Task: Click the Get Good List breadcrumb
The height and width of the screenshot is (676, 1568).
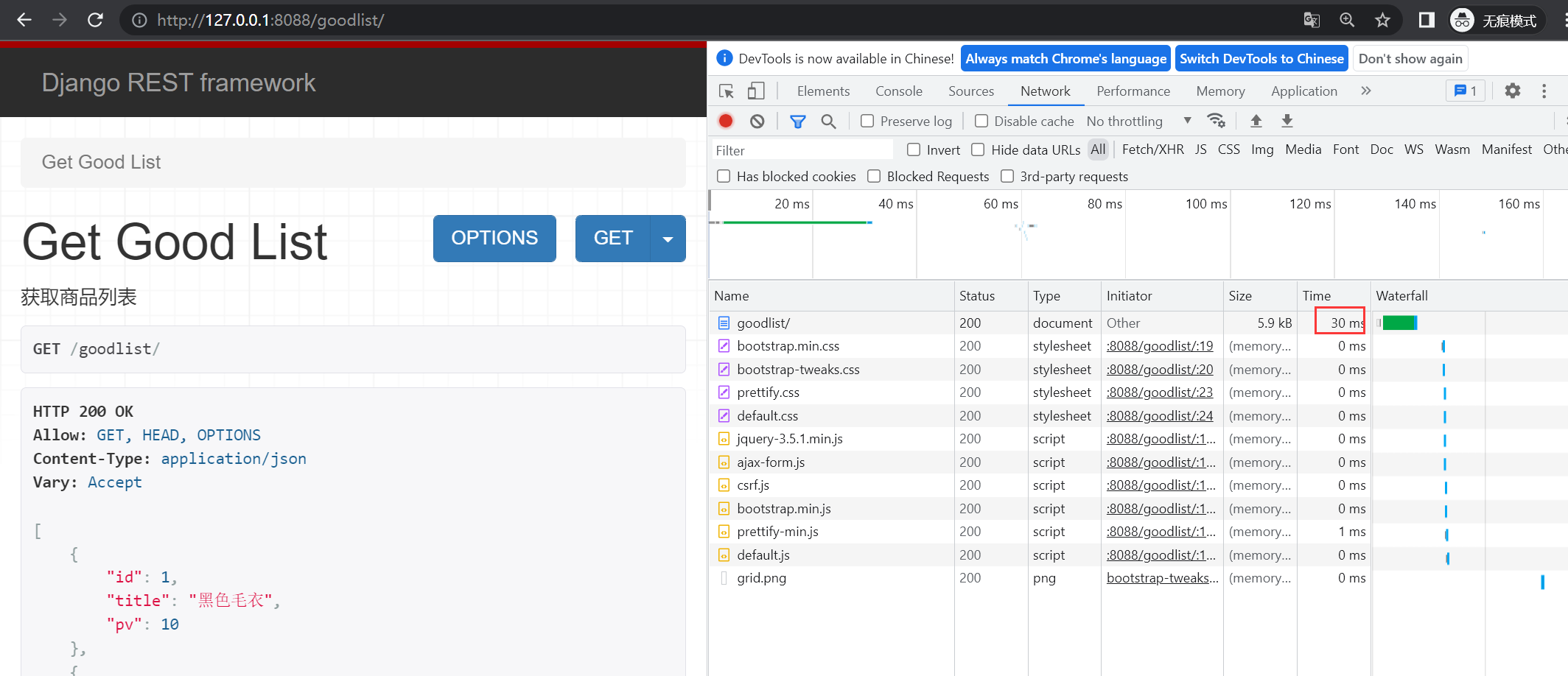Action: tap(101, 162)
